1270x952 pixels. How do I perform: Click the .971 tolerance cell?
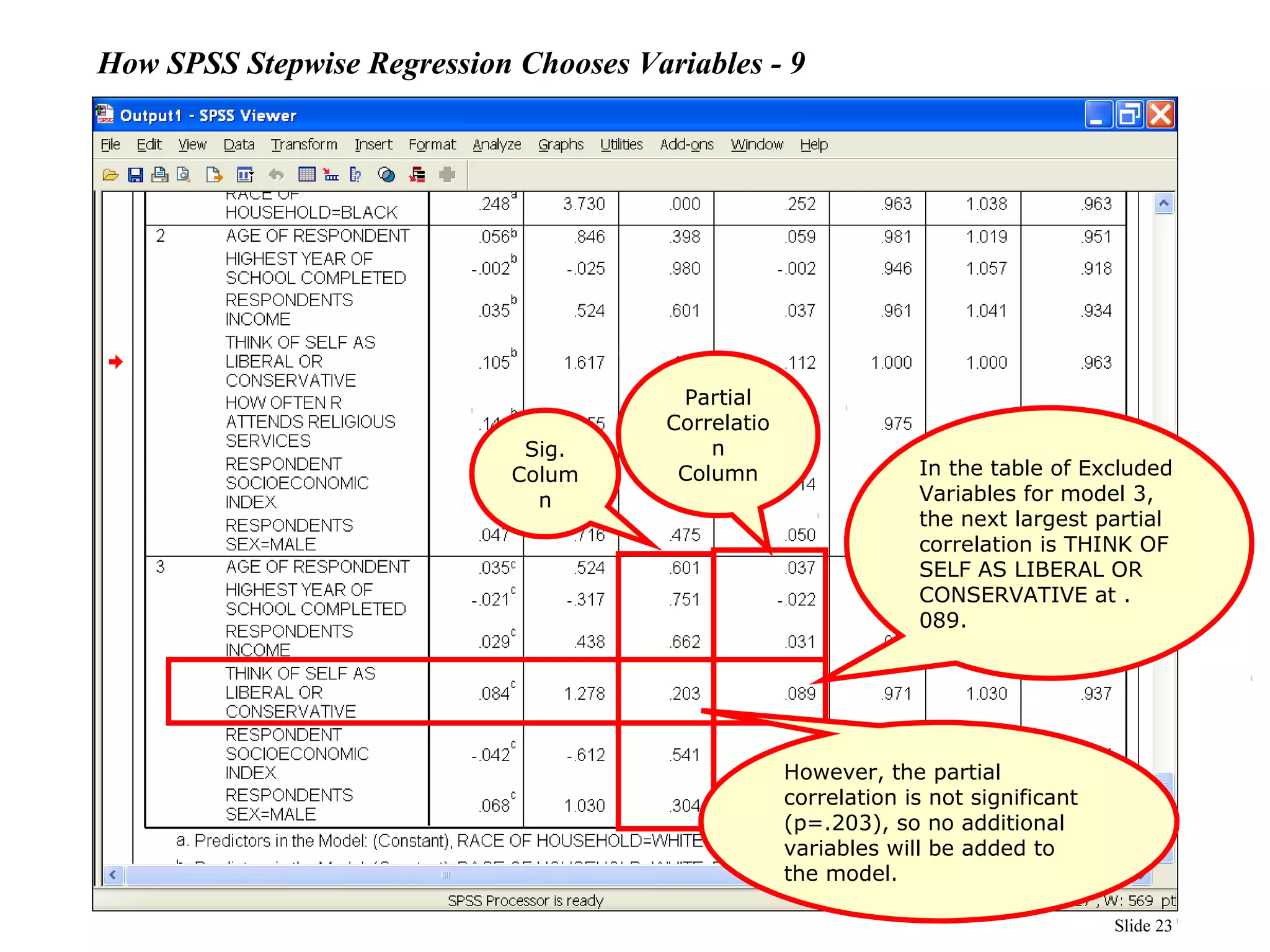coord(897,693)
